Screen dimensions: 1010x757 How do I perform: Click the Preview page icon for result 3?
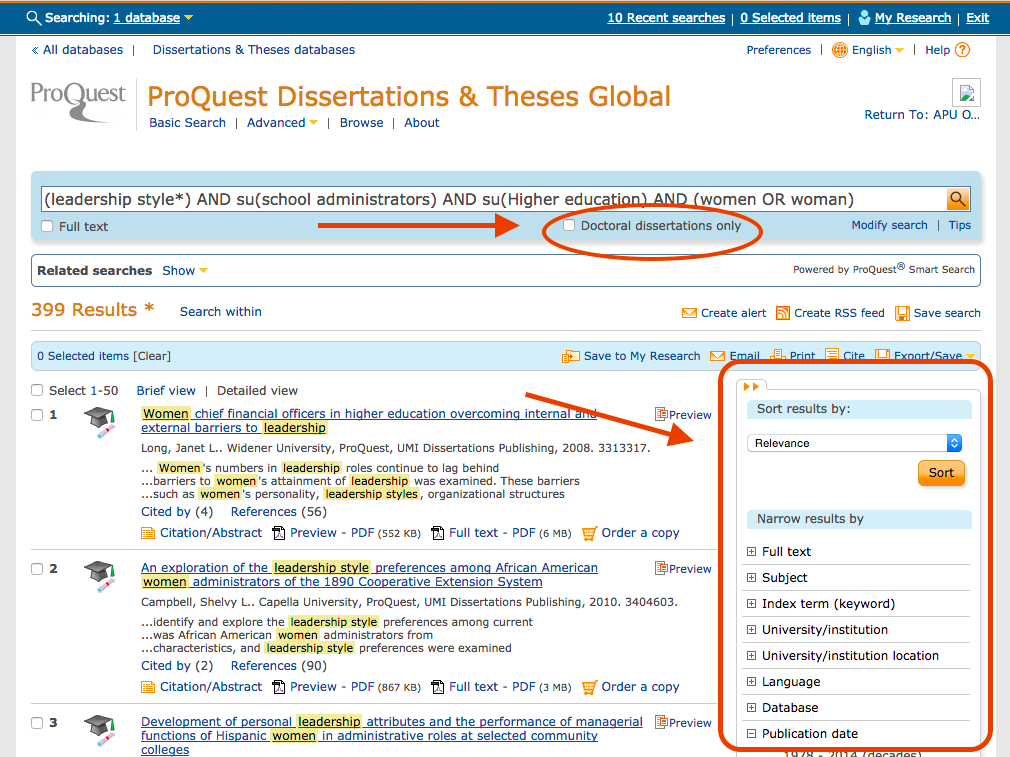coord(661,722)
